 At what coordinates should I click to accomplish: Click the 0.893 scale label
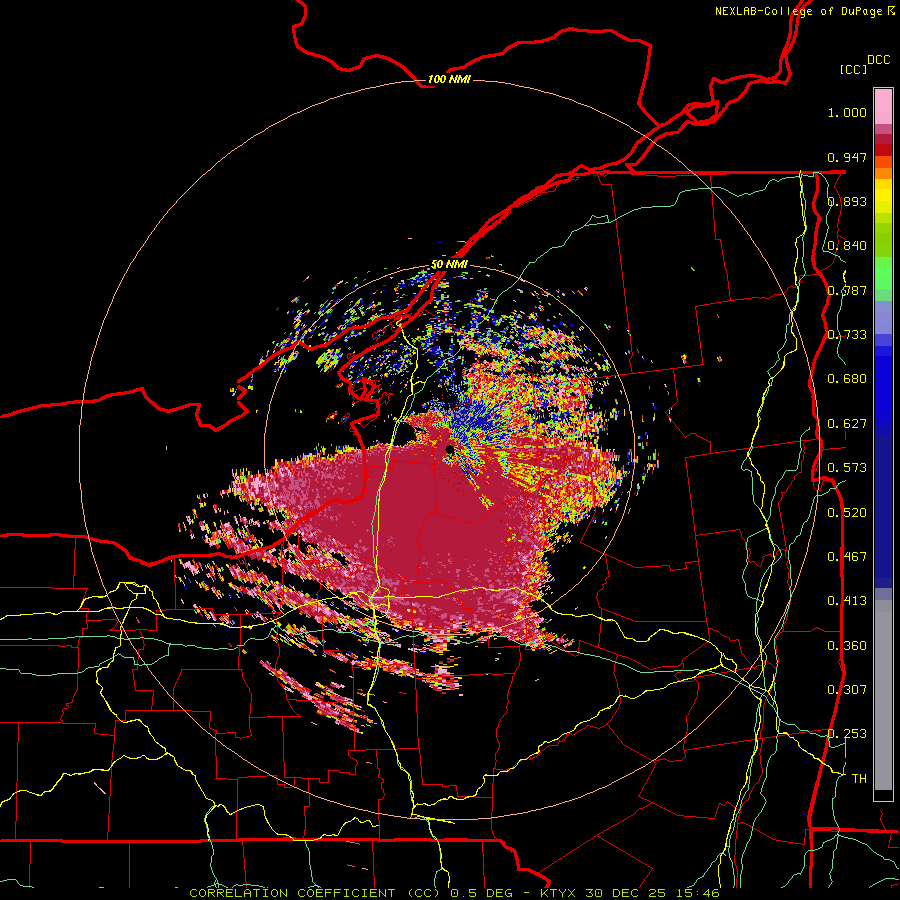[847, 201]
